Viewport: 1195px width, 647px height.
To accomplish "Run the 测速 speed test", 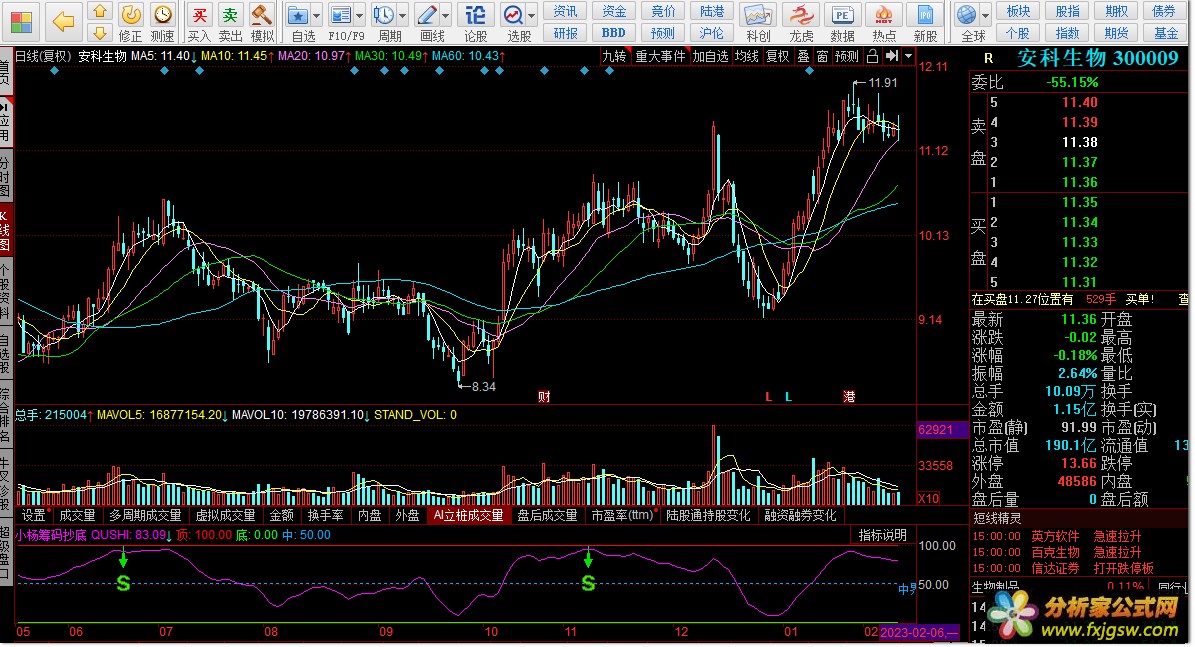I will click(162, 22).
